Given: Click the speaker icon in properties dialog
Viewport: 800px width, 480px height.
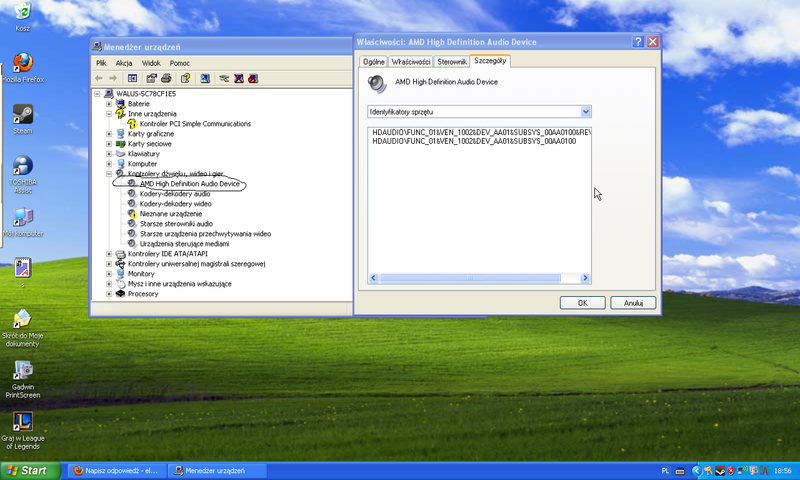Looking at the screenshot, I should point(377,84).
